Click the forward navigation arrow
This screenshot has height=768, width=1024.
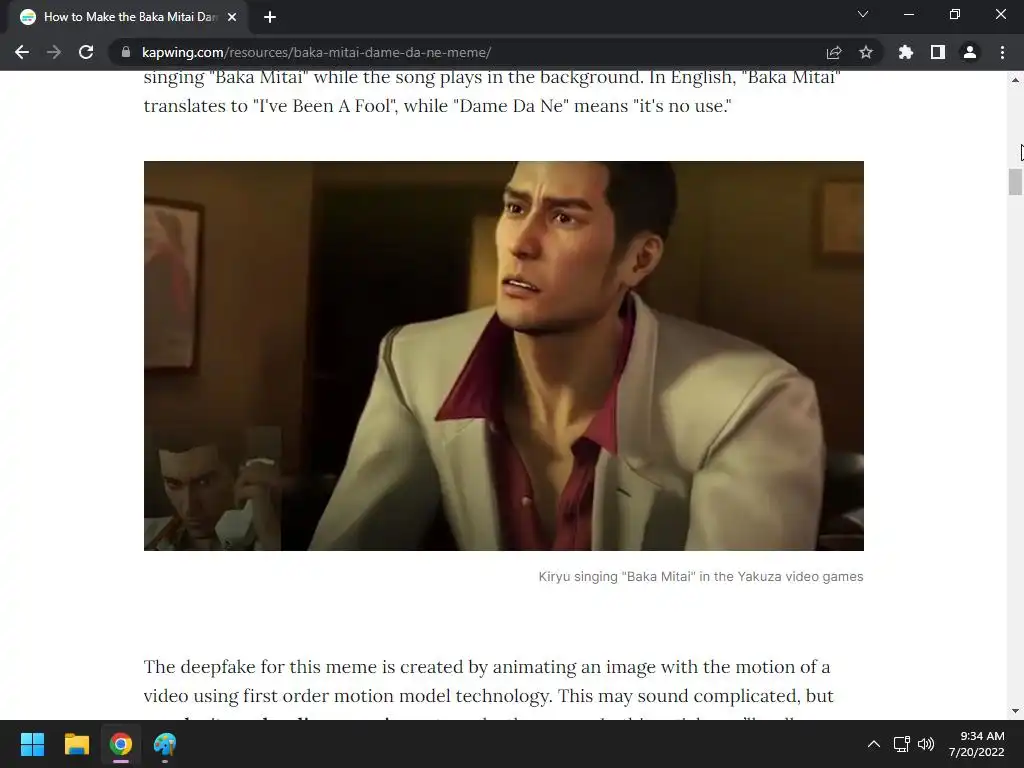point(54,52)
